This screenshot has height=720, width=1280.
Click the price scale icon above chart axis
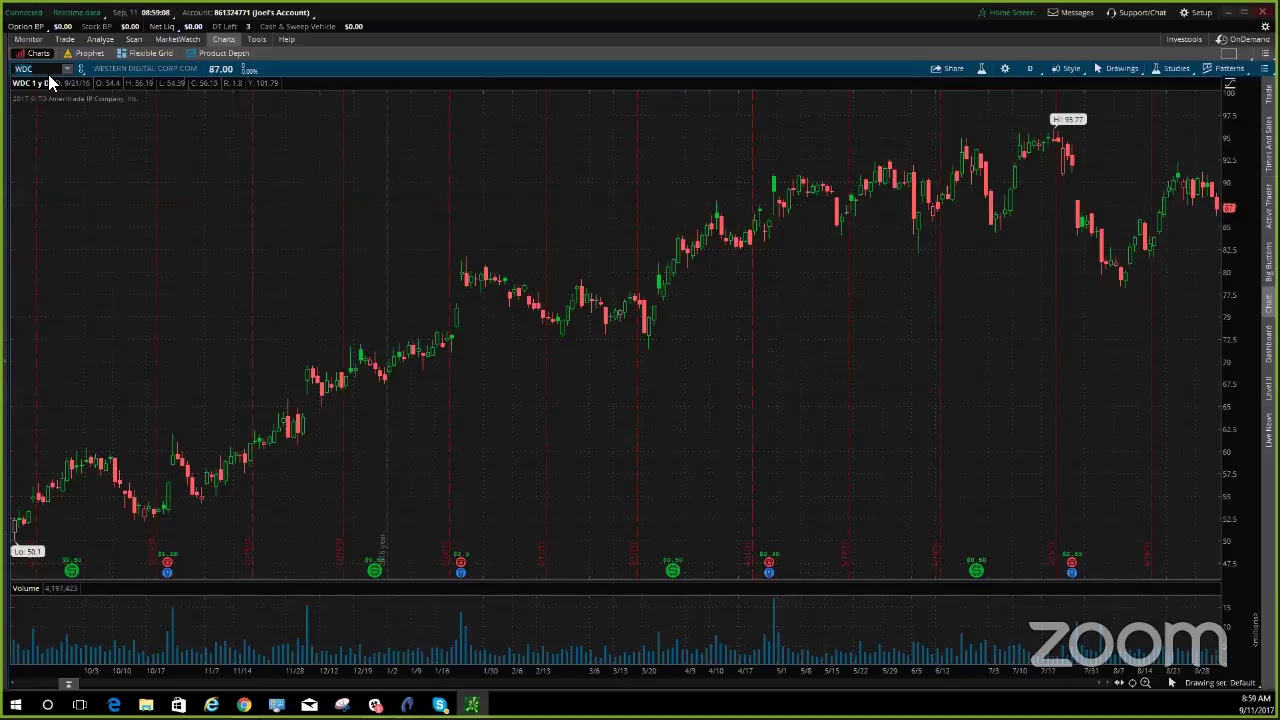click(x=1230, y=86)
